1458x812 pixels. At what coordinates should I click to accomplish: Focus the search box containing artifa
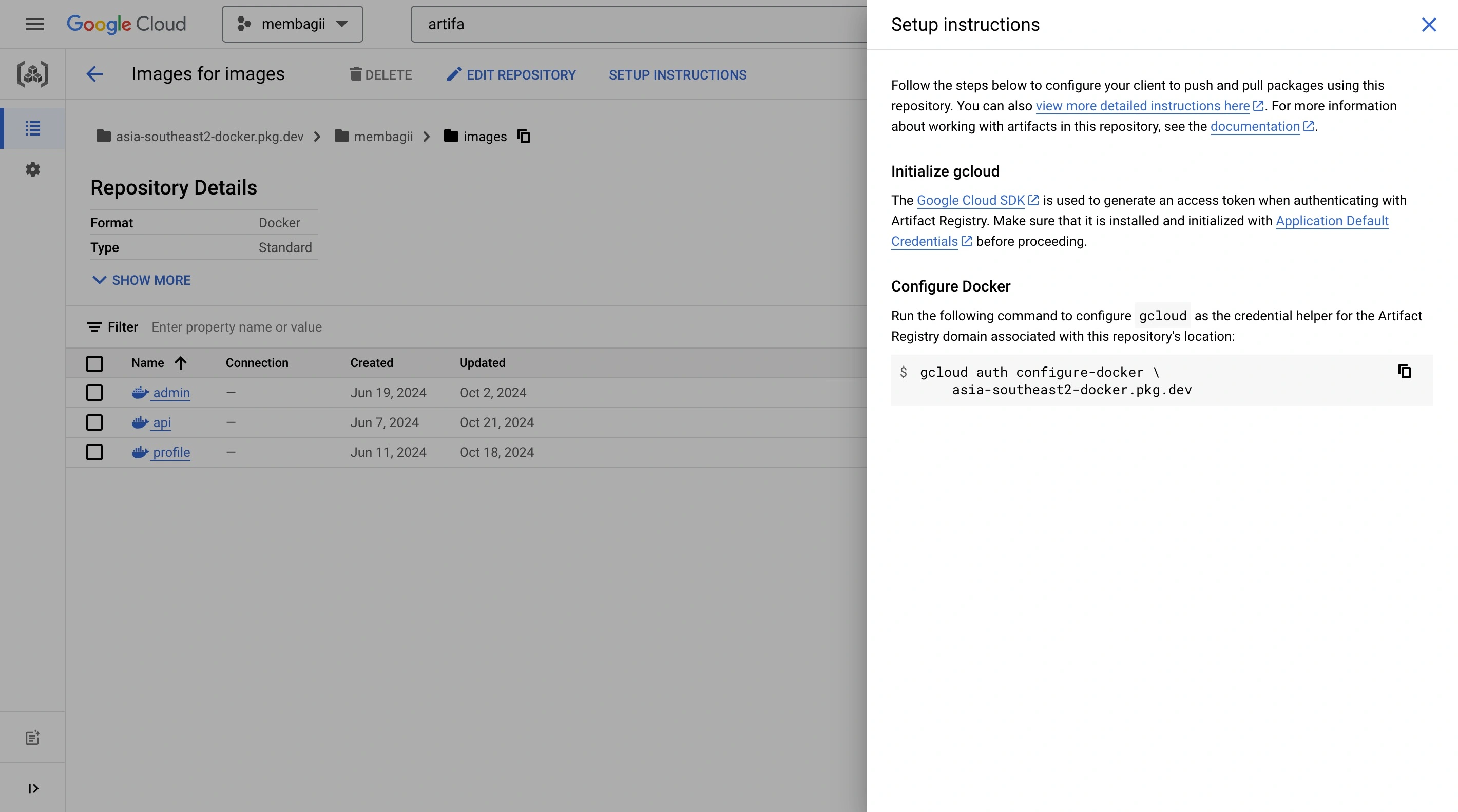(639, 24)
